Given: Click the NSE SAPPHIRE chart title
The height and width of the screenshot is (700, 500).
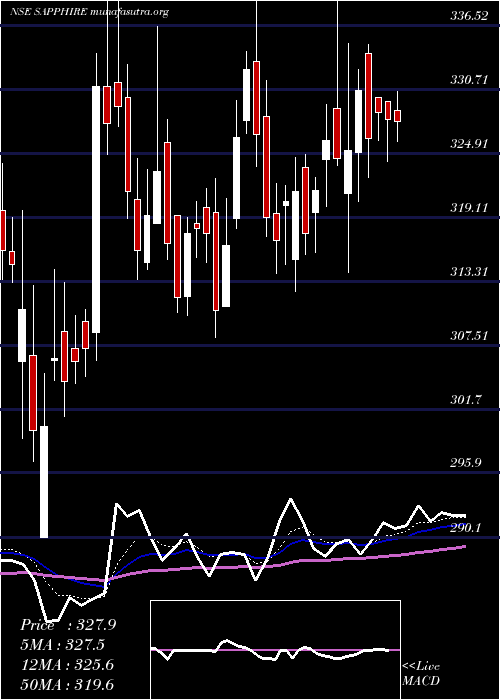Looking at the screenshot, I should 89,12.
